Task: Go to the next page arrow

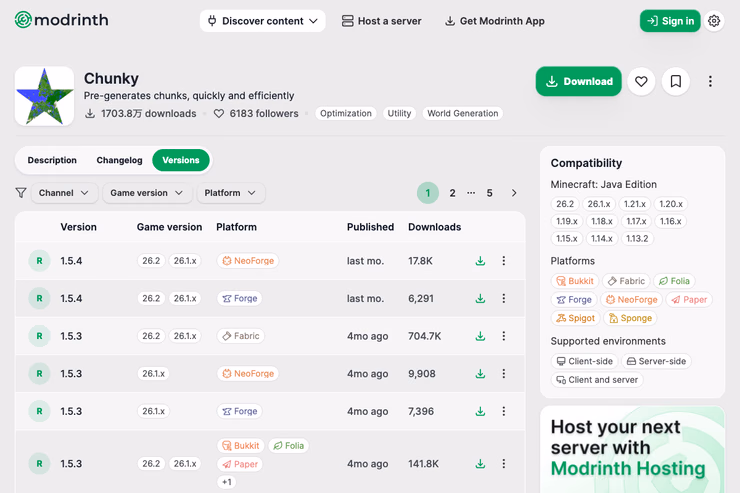Action: [x=514, y=193]
